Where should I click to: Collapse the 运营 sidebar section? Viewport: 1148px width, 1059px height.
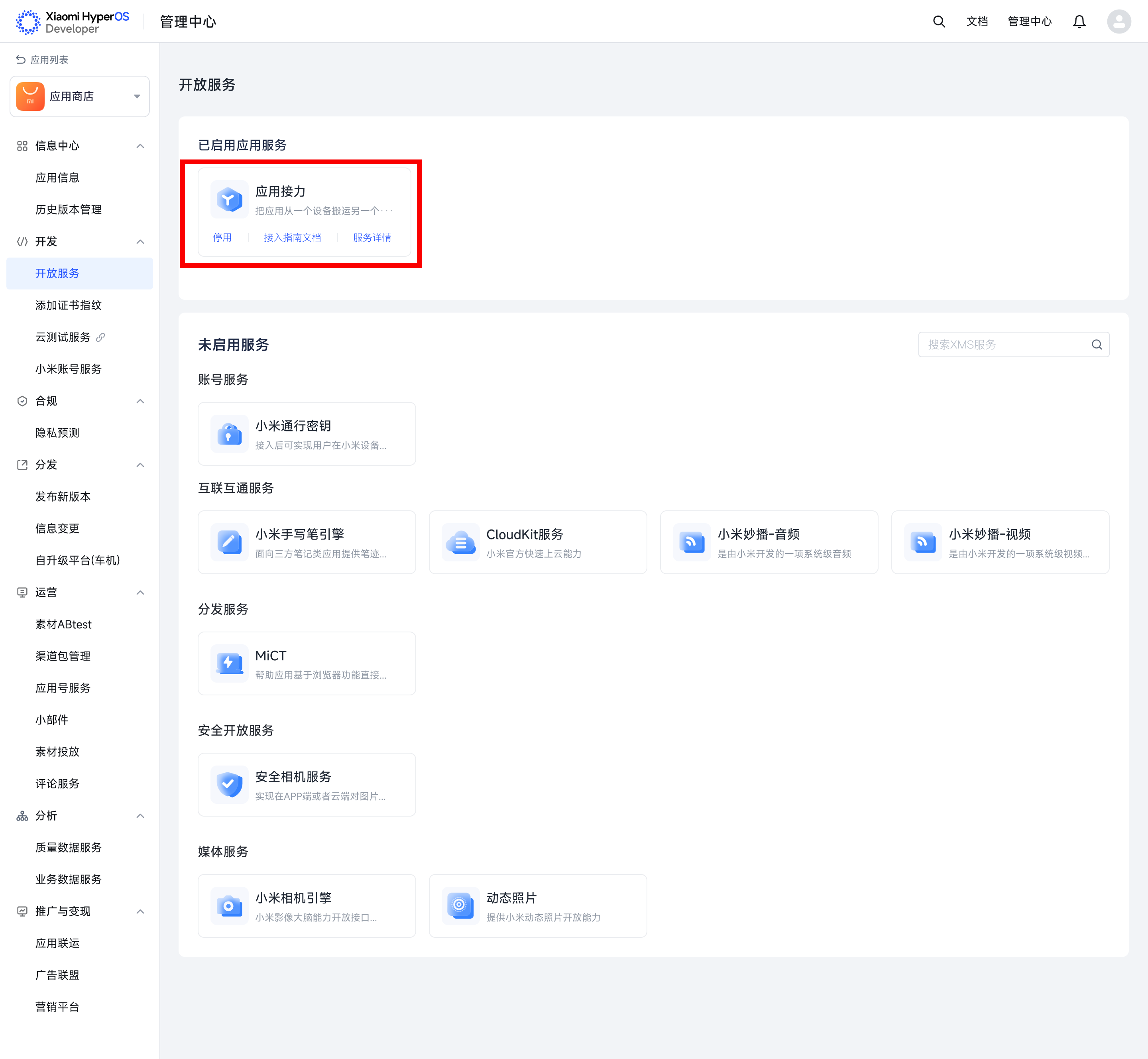click(x=140, y=592)
